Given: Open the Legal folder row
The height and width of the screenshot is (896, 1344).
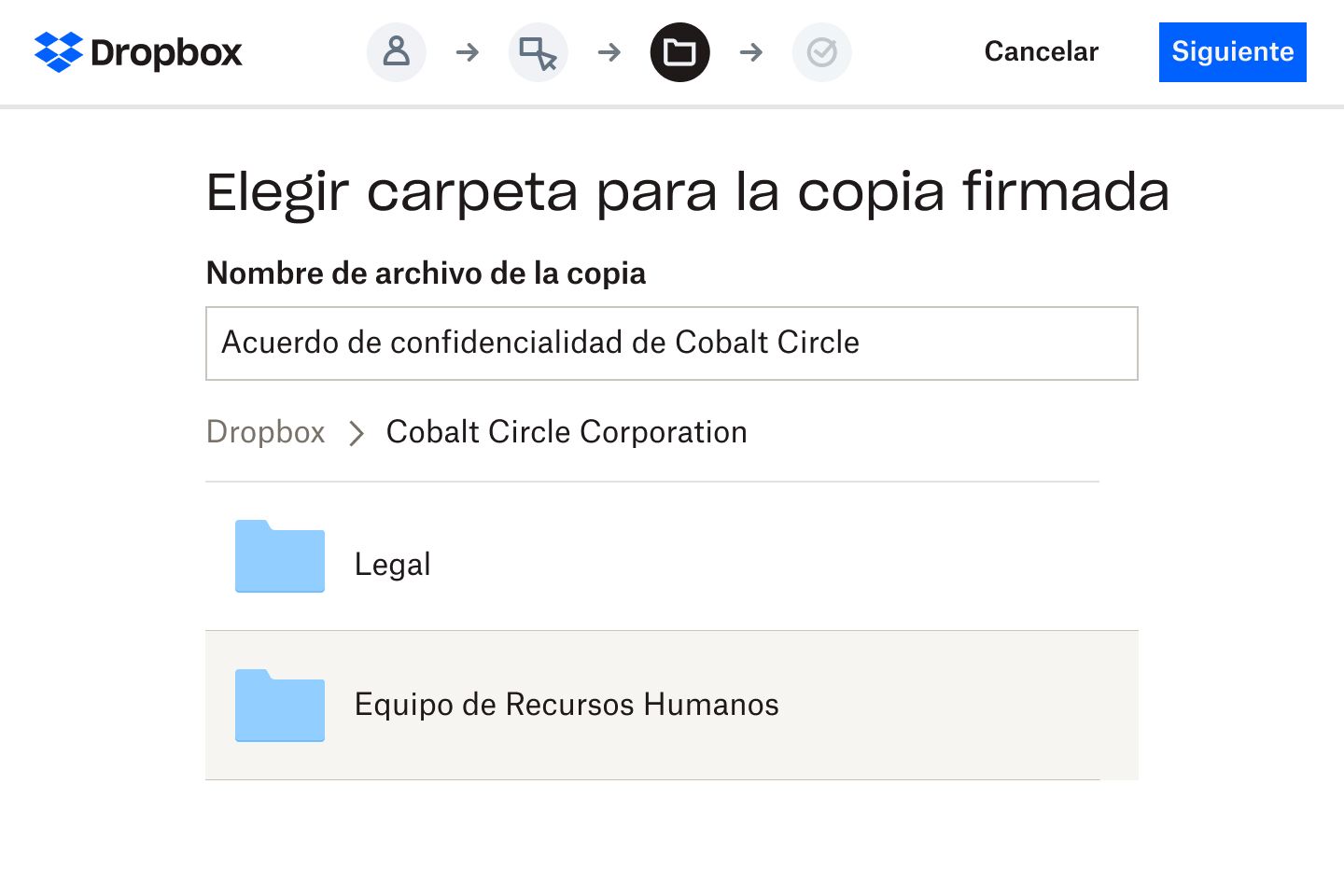Looking at the screenshot, I should pos(672,556).
